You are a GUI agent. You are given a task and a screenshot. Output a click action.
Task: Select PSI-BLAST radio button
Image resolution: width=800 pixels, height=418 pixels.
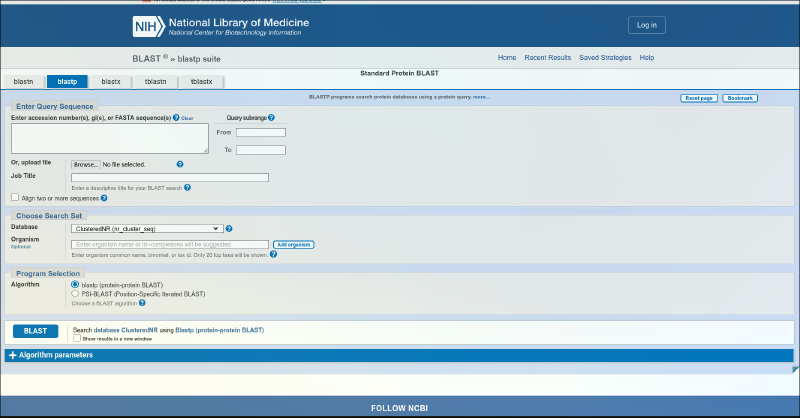(x=75, y=293)
